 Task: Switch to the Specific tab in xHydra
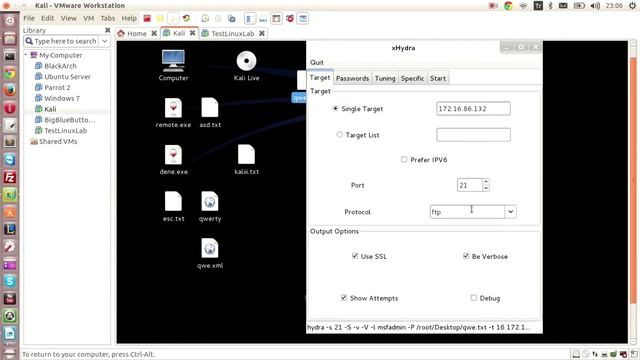tap(412, 78)
